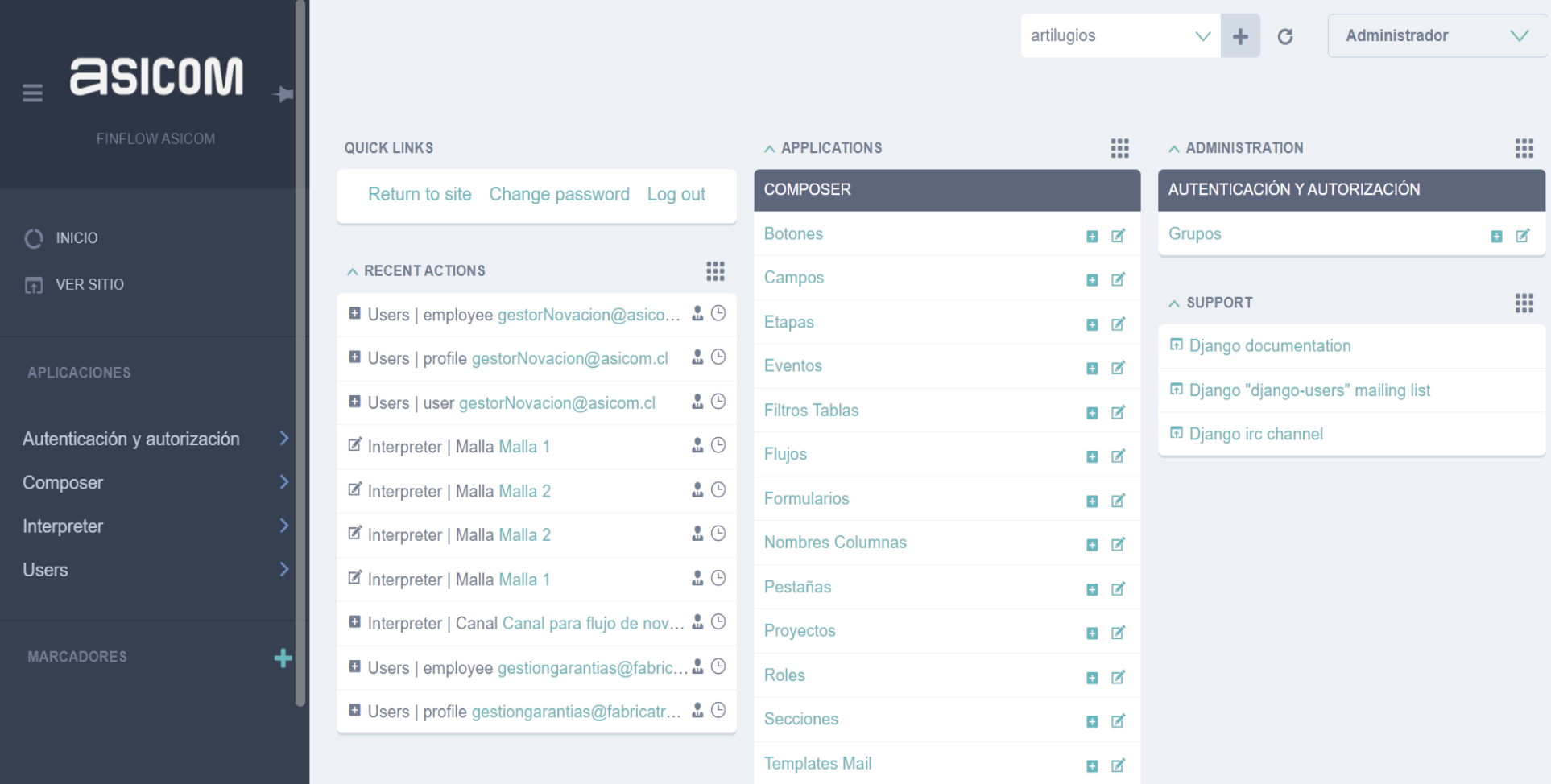Click the Applications grid drag handle
This screenshot has width=1551, height=784.
tap(1119, 148)
